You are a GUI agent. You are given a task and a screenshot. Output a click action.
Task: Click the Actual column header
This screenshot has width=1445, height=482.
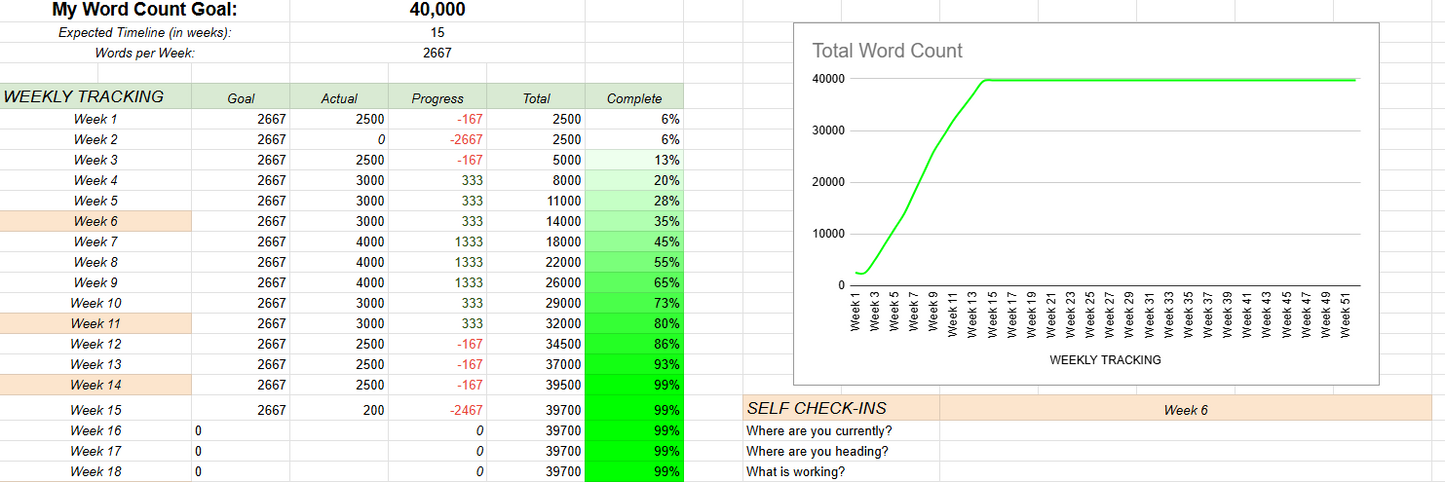339,98
